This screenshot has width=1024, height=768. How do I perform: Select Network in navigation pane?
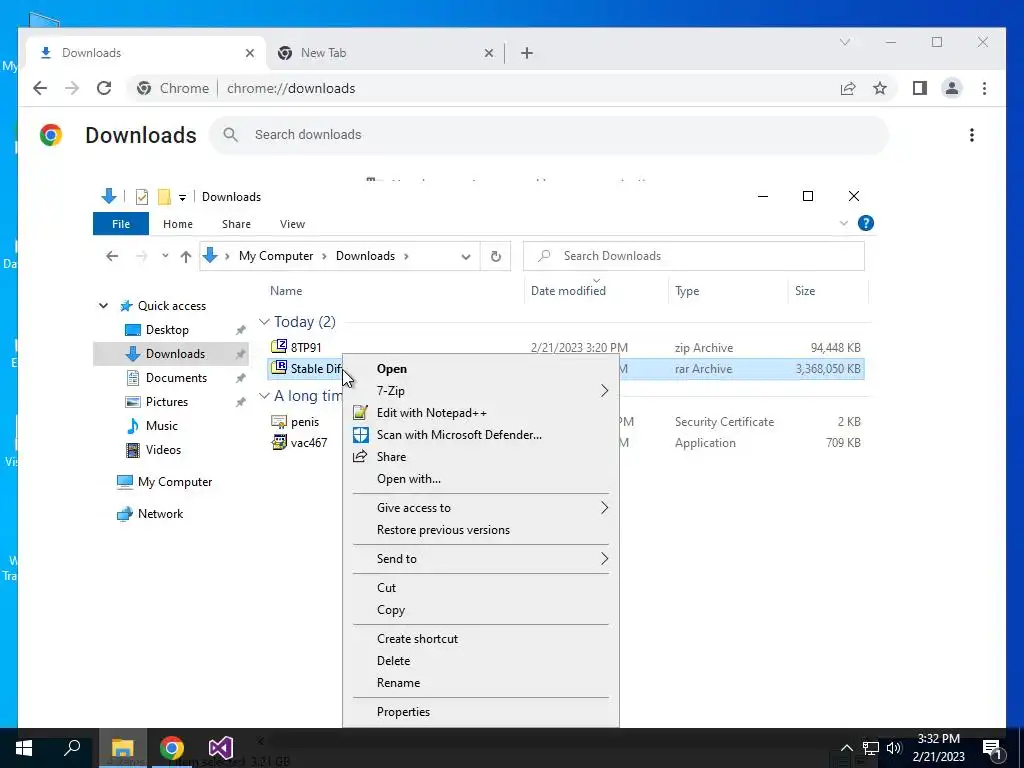click(160, 514)
